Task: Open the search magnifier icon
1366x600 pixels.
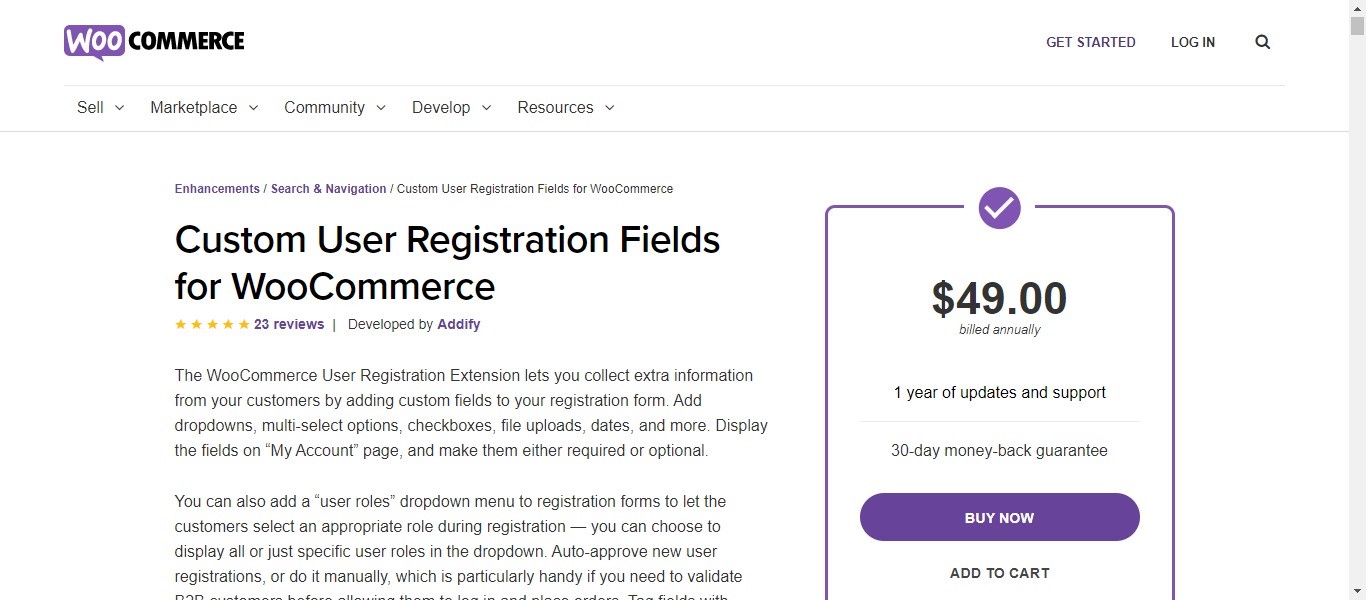Action: [x=1263, y=42]
